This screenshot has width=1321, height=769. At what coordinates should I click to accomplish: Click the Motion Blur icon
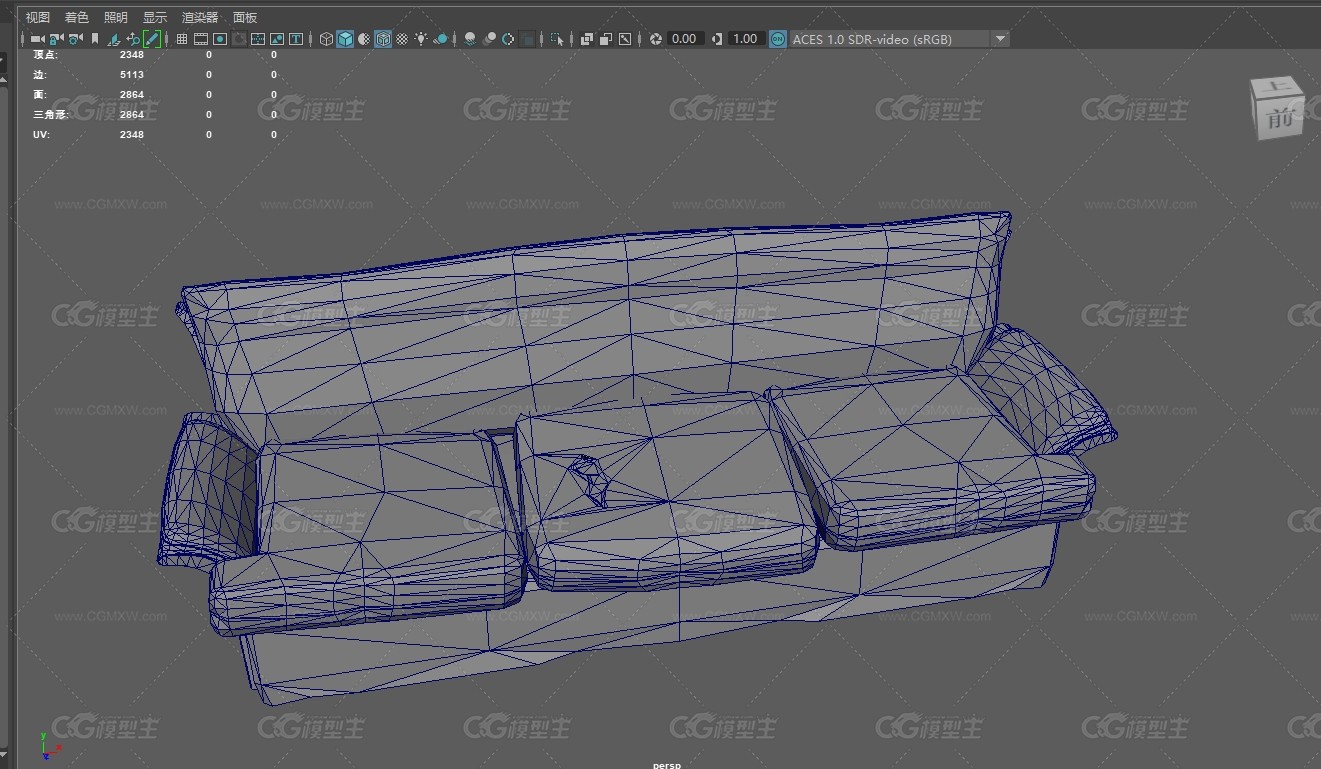(x=489, y=39)
